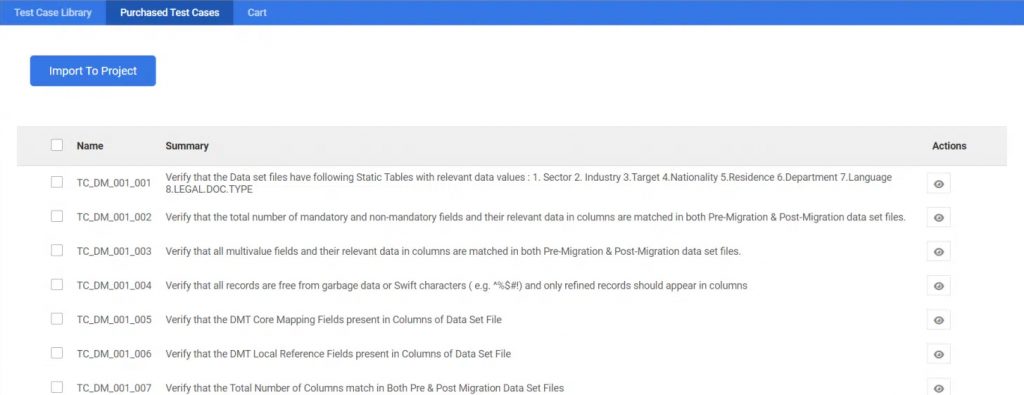
Task: Click the Import To Project button
Action: click(x=93, y=71)
